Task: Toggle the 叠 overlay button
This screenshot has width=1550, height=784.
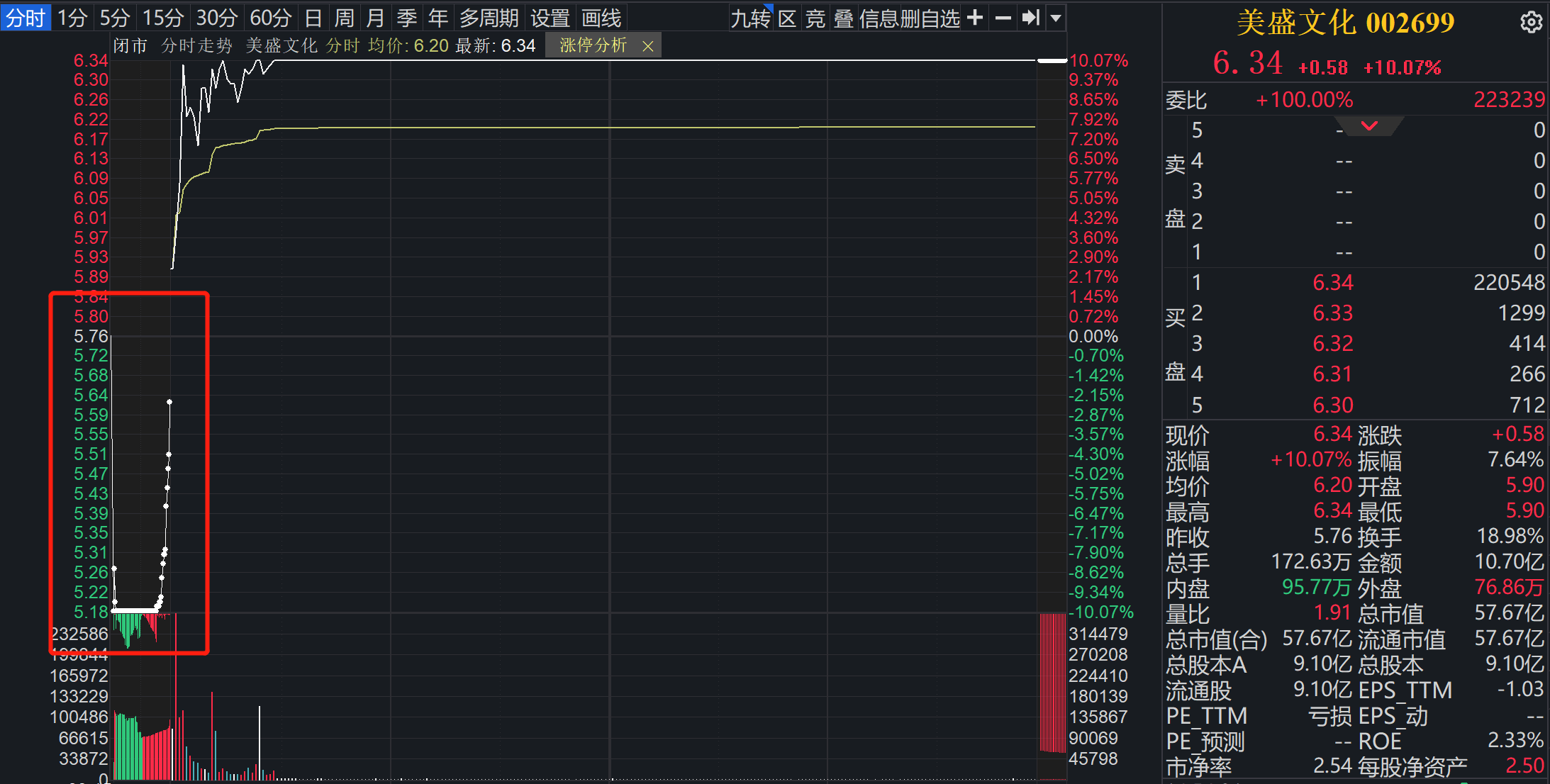Action: tap(843, 18)
